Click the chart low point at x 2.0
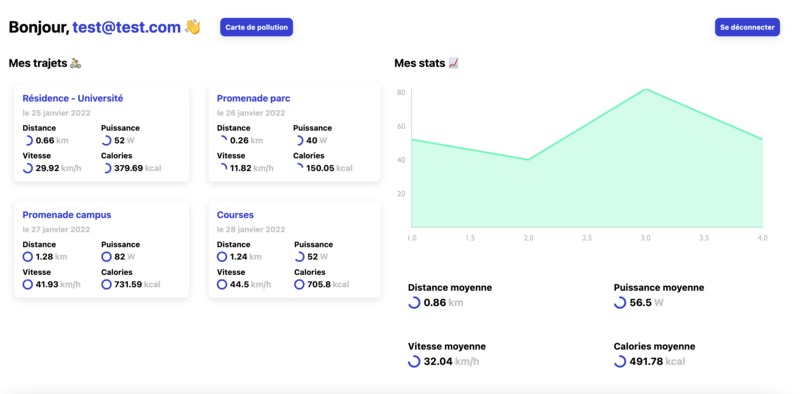The height and width of the screenshot is (394, 806). [528, 159]
